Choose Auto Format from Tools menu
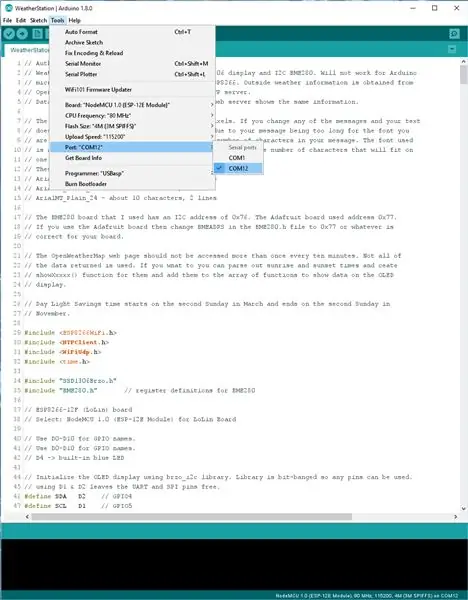 [x=132, y=32]
